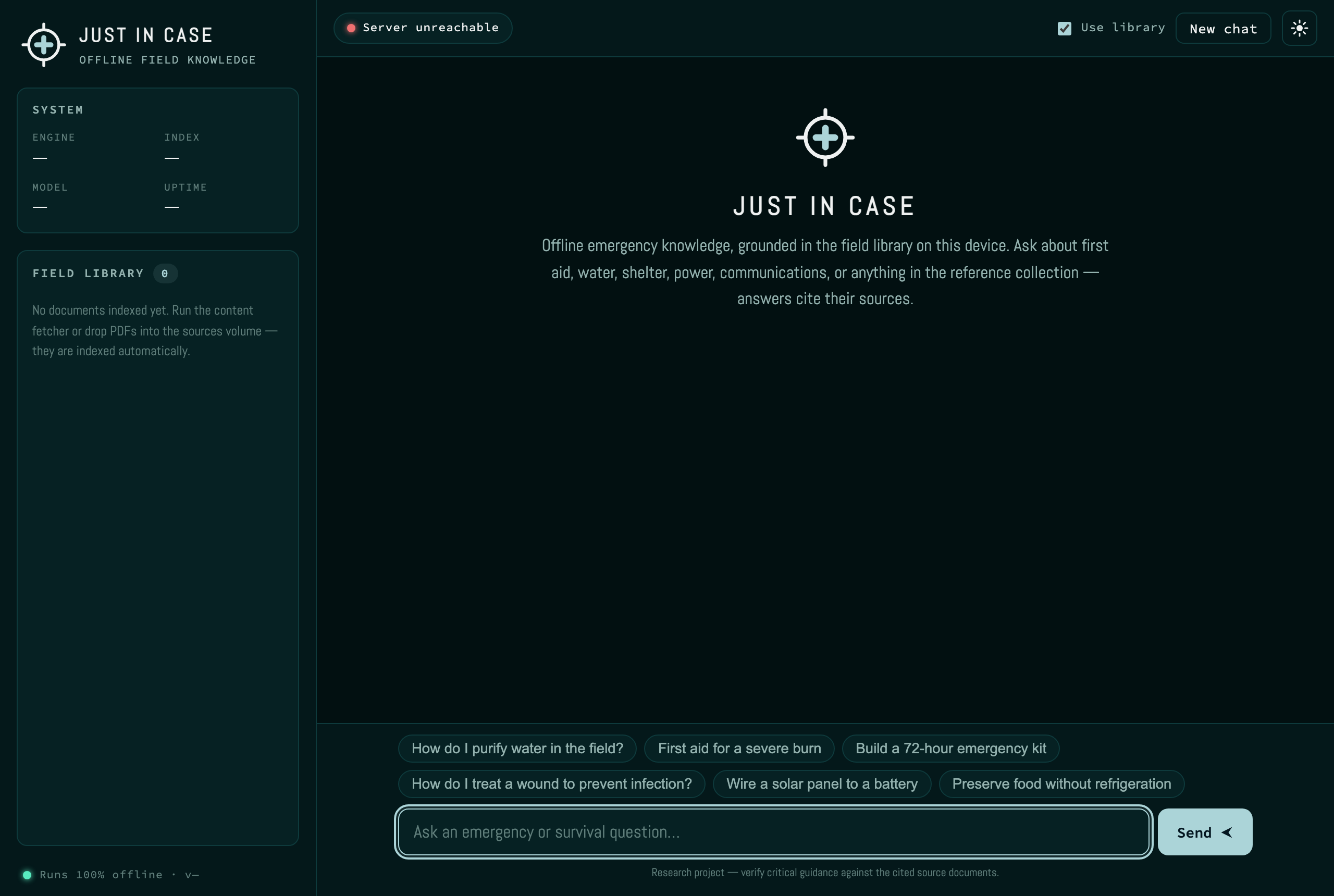
Task: Click the 'Use library' label text
Action: click(1122, 28)
